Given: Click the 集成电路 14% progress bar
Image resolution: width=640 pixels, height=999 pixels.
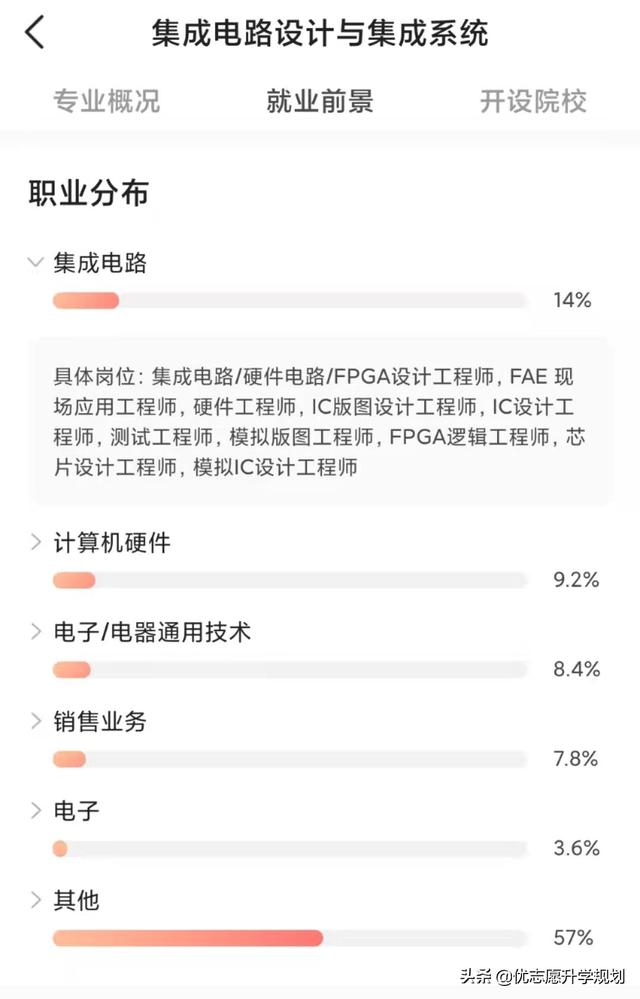Looking at the screenshot, I should pyautogui.click(x=290, y=301).
